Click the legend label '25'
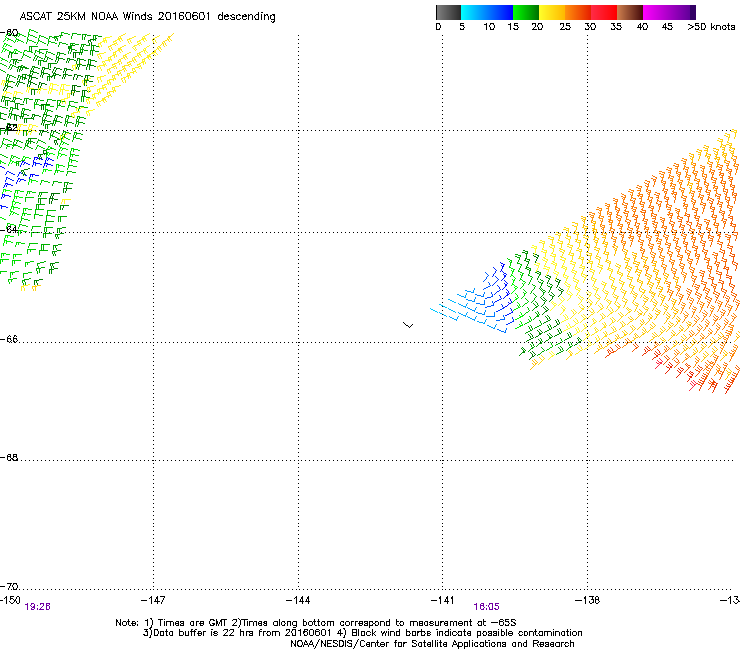Image resolution: width=740 pixels, height=650 pixels. point(565,27)
